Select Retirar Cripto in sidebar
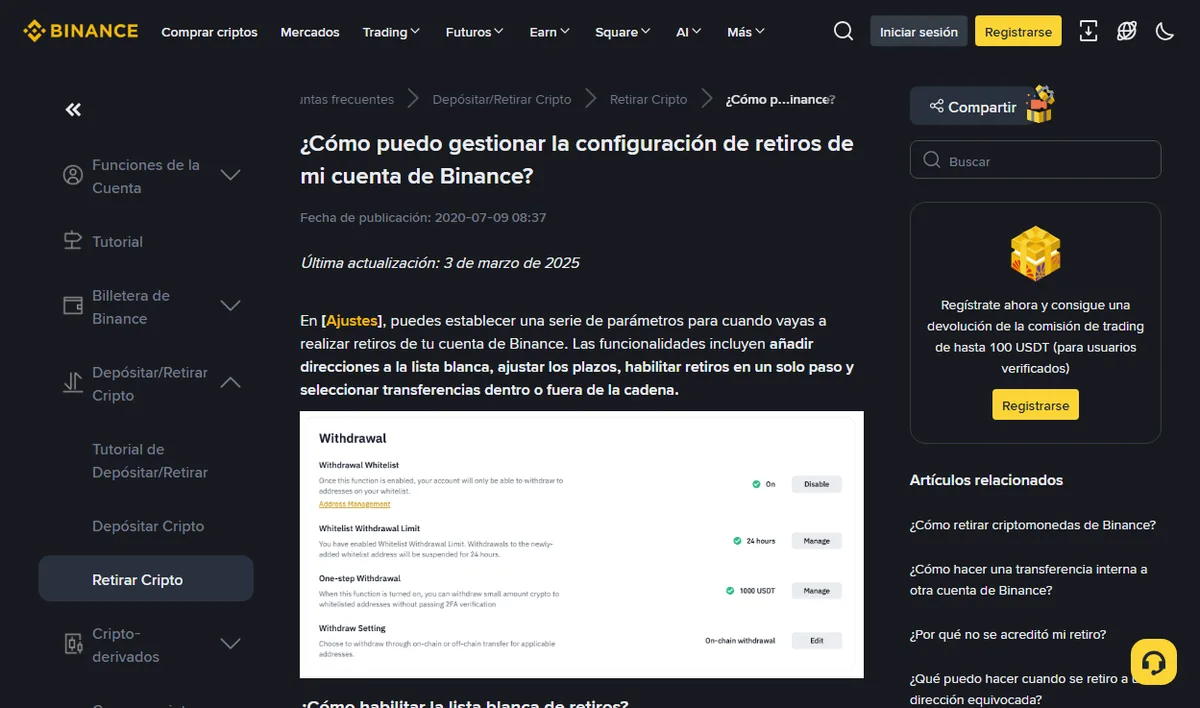 coord(146,579)
